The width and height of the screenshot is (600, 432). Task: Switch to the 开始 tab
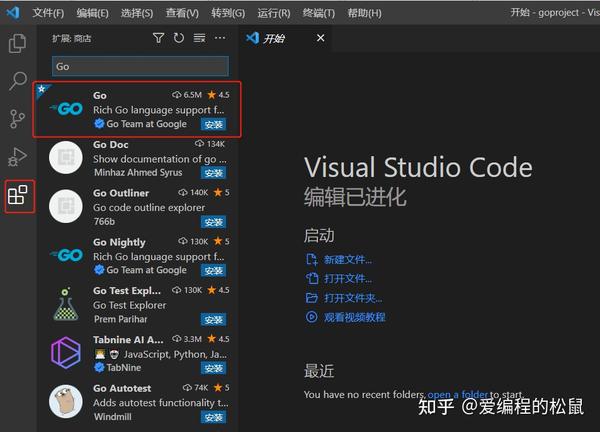pyautogui.click(x=274, y=38)
